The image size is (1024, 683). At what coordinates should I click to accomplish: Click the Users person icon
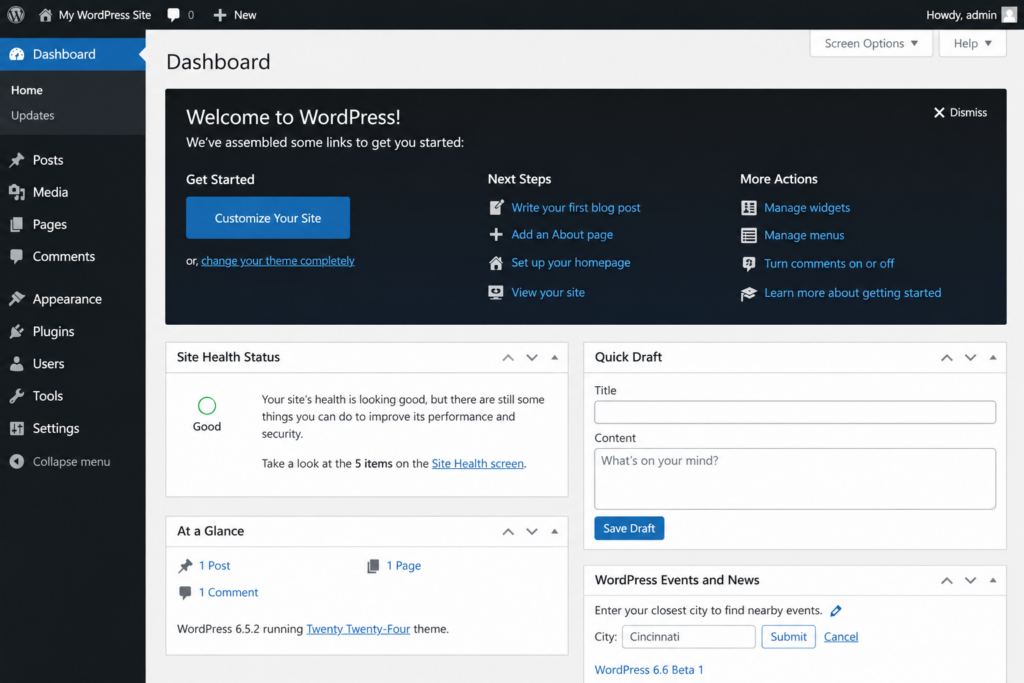[x=17, y=364]
